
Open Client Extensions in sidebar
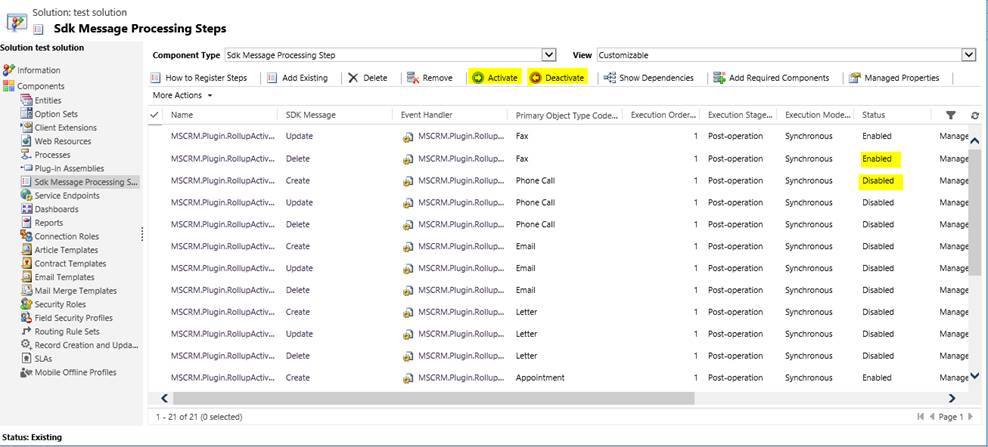66,127
